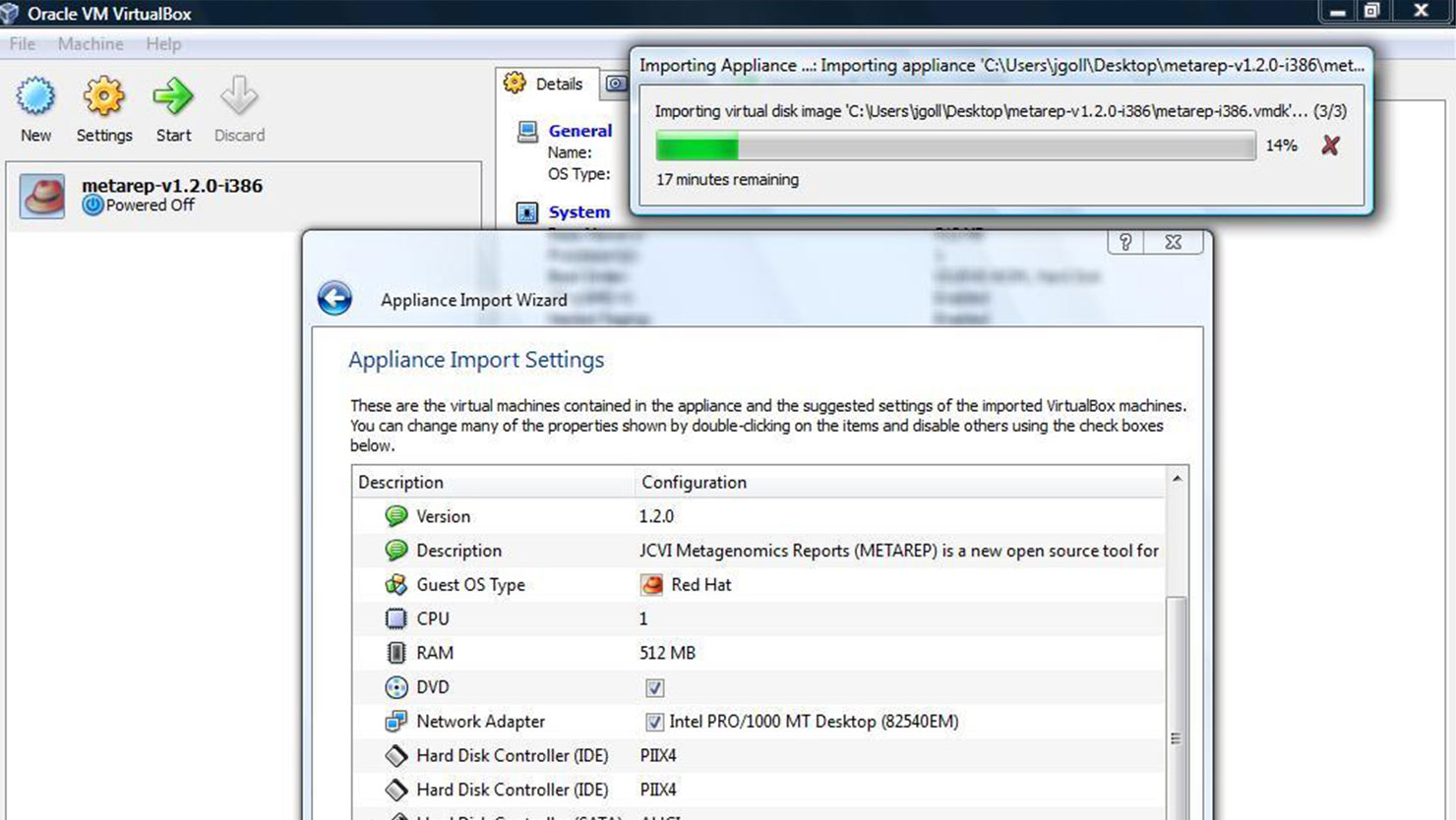The width and height of the screenshot is (1456, 820).
Task: Select the Red Hat guest OS icon
Action: pyautogui.click(x=651, y=585)
